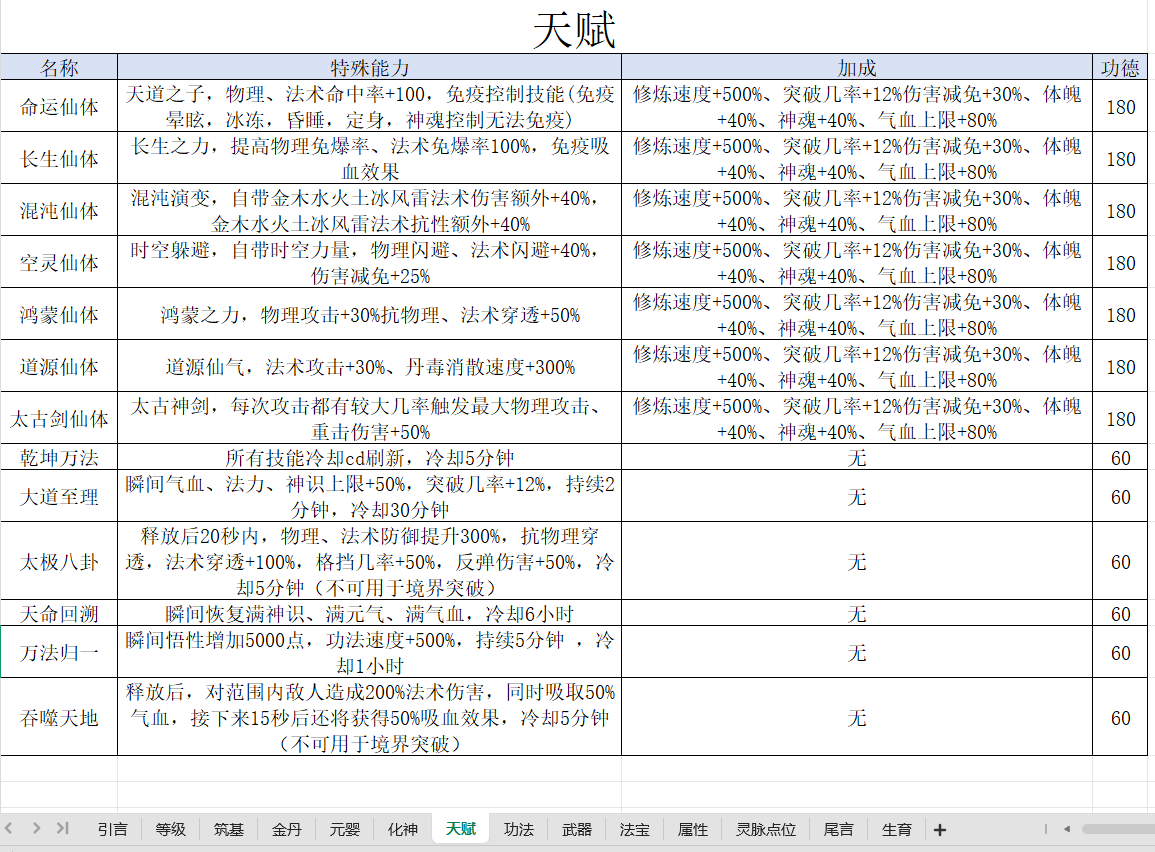The image size is (1155, 852).
Task: Select the 法宝 sheet tab
Action: [x=634, y=829]
